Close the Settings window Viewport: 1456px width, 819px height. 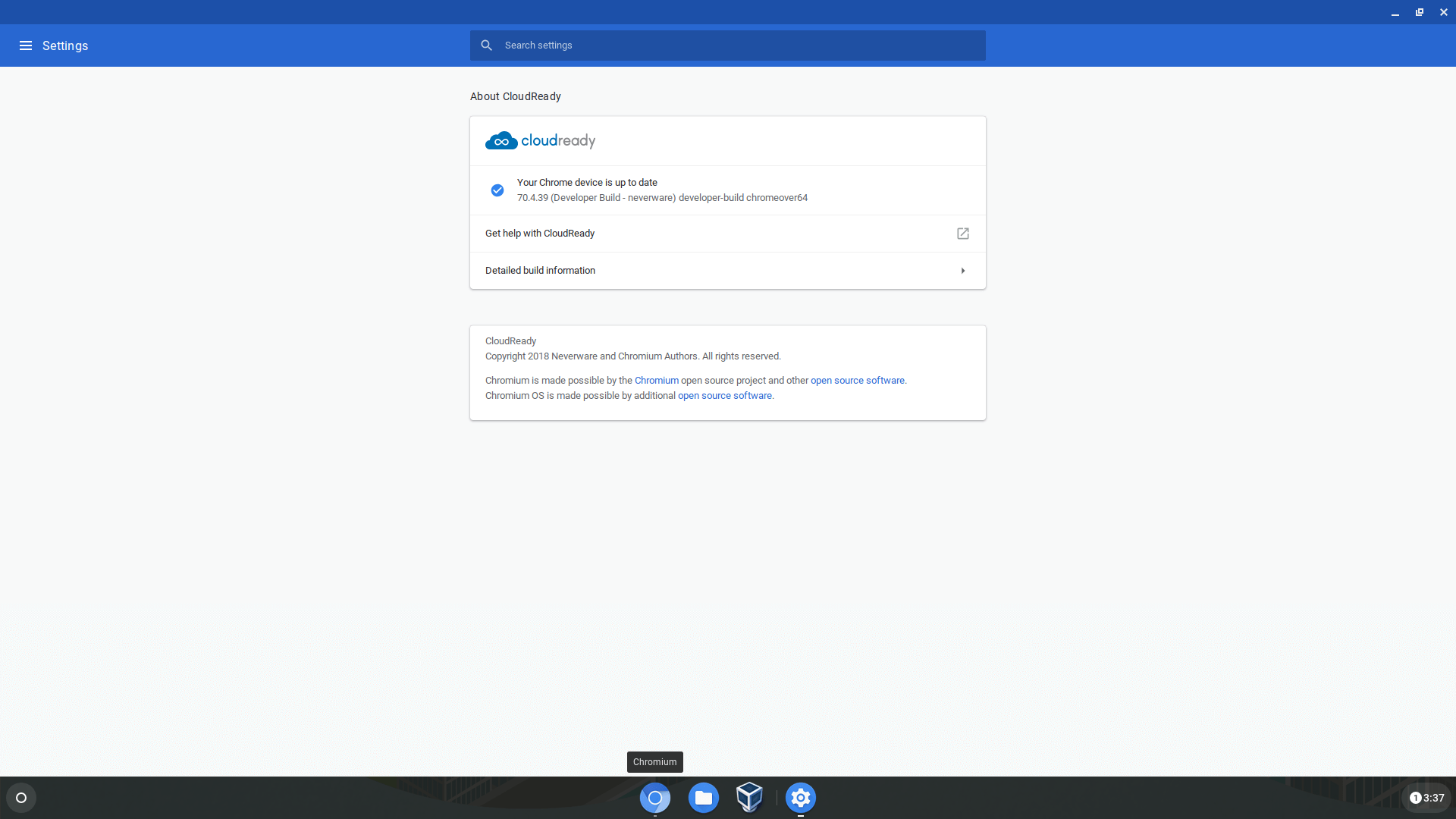pyautogui.click(x=1444, y=12)
